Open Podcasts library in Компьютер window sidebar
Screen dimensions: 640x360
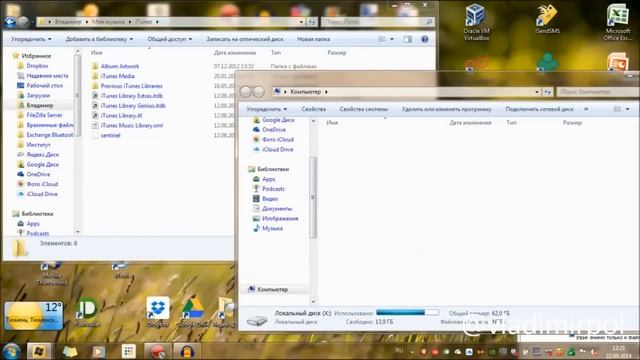pos(273,189)
